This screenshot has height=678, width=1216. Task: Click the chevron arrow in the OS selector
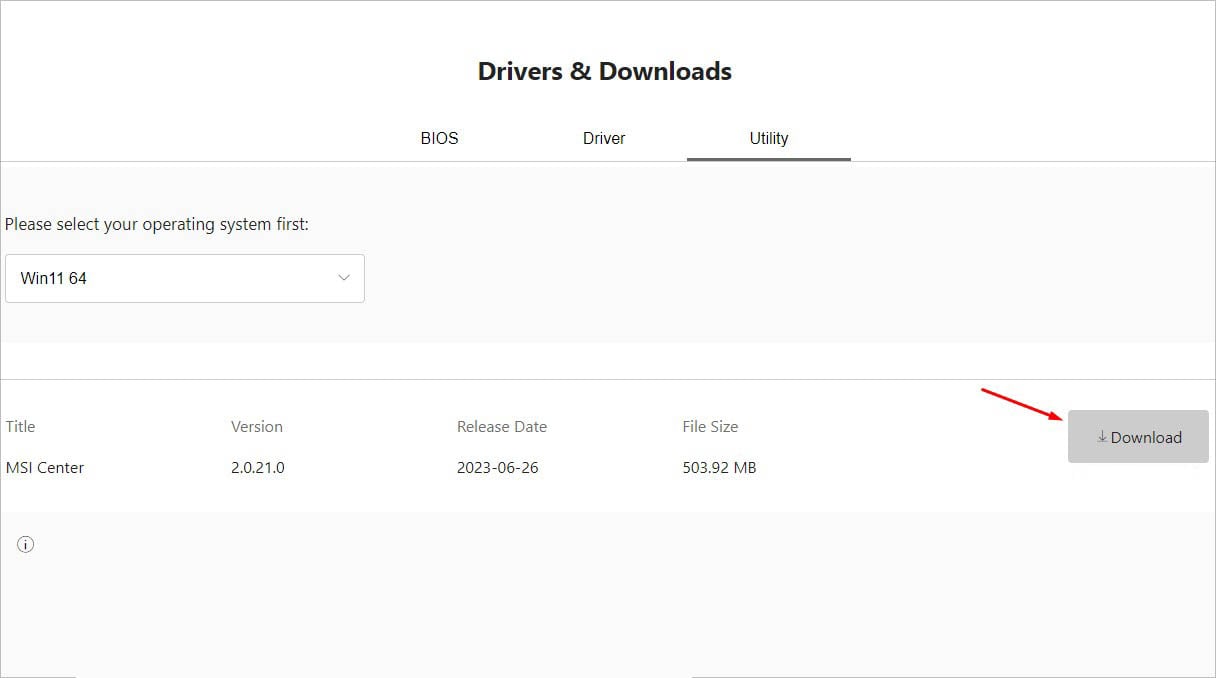point(344,278)
